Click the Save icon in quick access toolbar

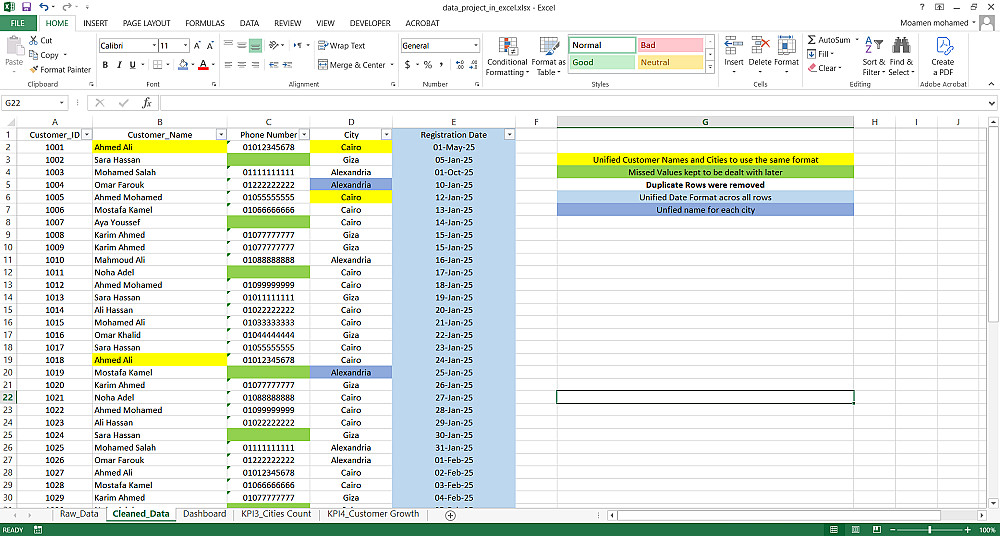point(26,7)
